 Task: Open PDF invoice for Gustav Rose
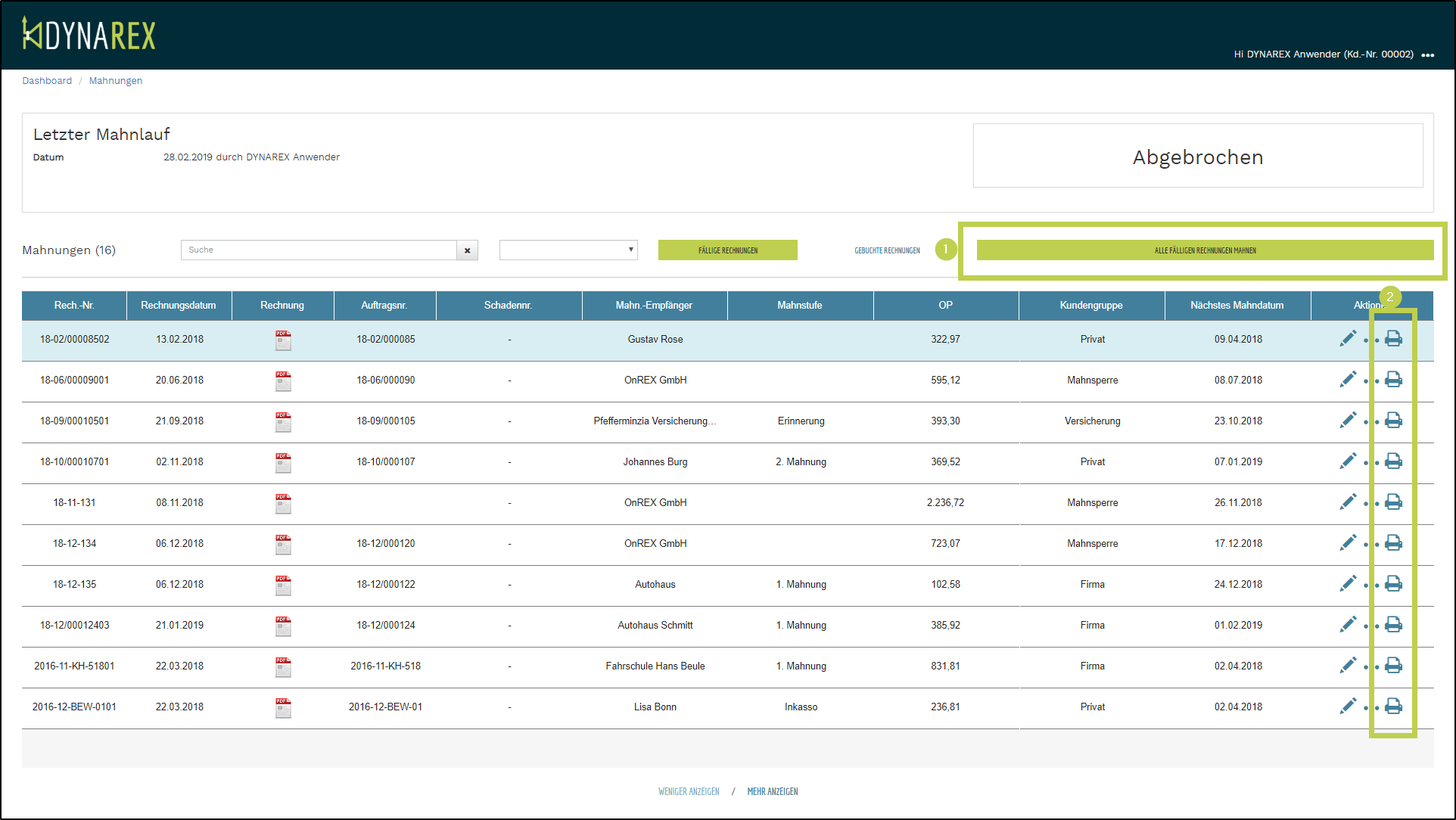tap(283, 340)
